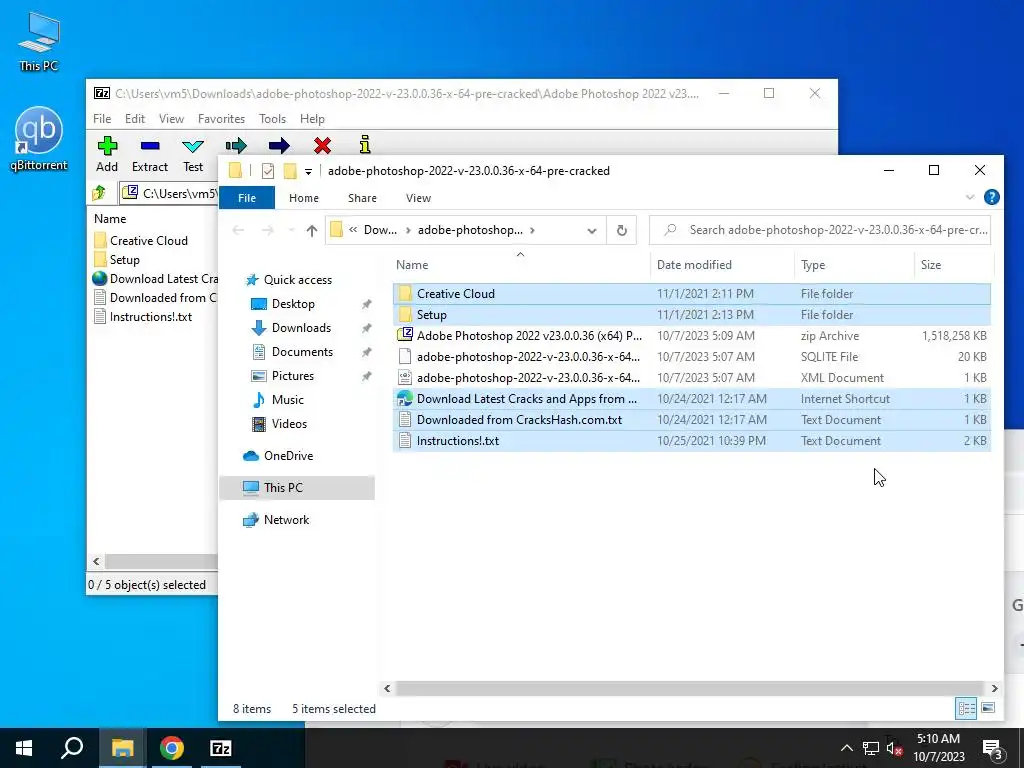Open address bar history dropdown
1024x768 pixels.
(592, 231)
